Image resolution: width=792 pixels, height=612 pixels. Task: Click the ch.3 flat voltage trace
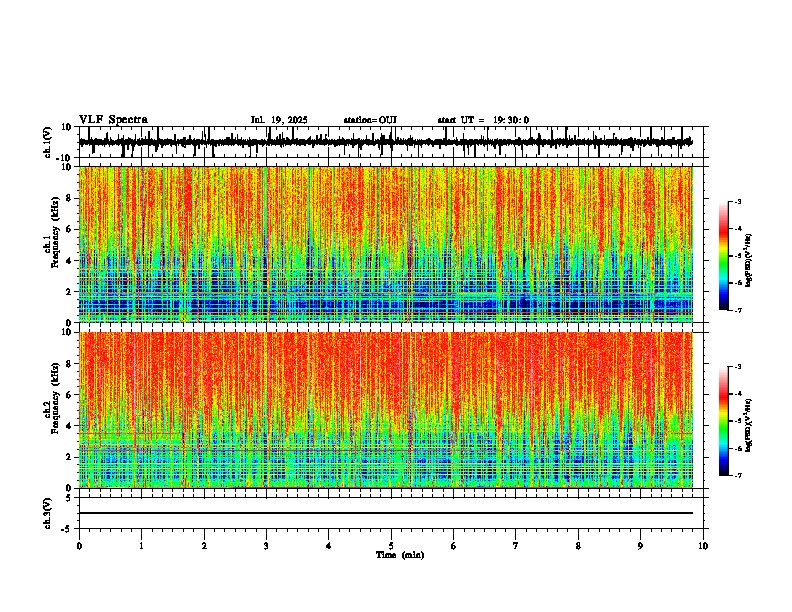pos(386,513)
